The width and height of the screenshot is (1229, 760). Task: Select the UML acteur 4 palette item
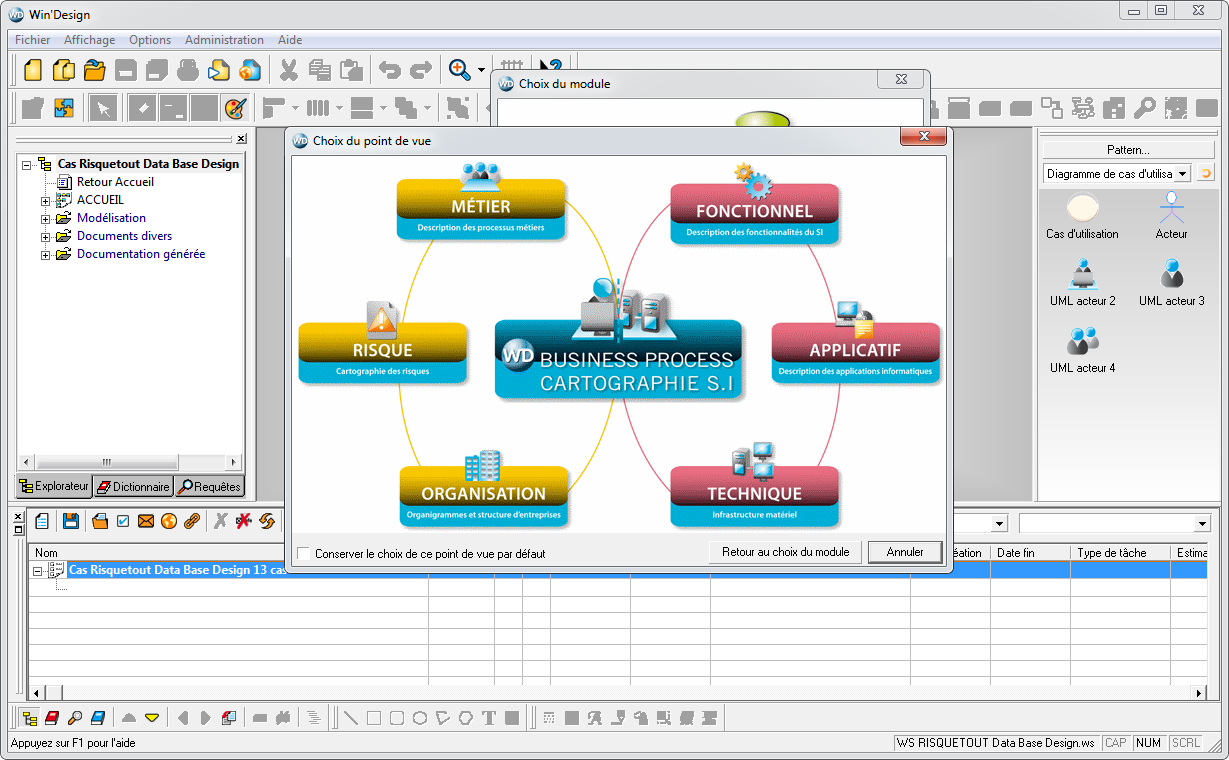(x=1082, y=350)
